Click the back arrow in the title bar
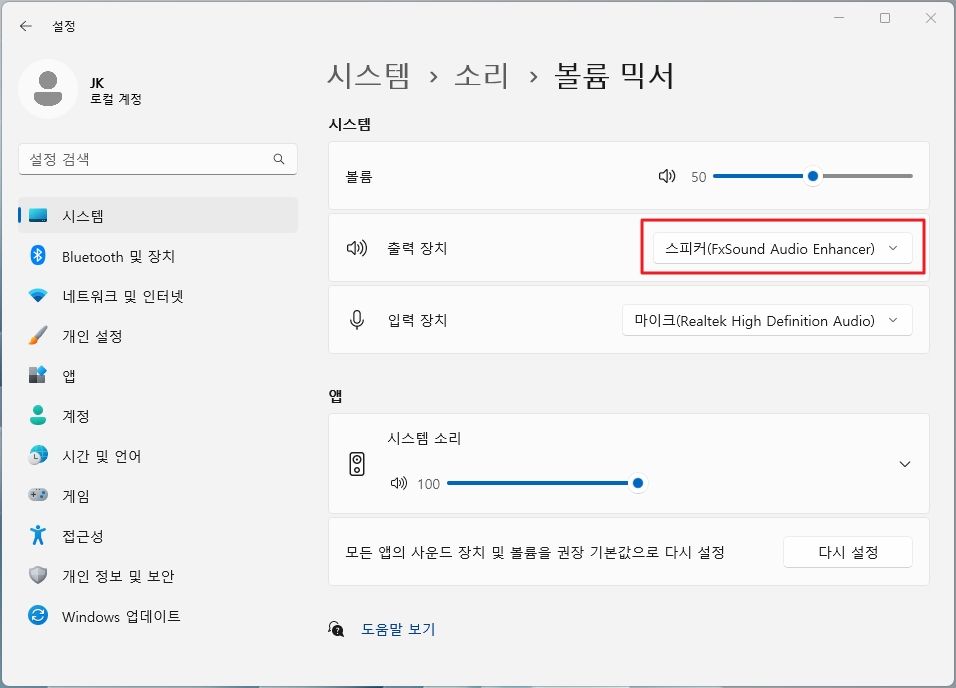The height and width of the screenshot is (688, 956). (26, 26)
